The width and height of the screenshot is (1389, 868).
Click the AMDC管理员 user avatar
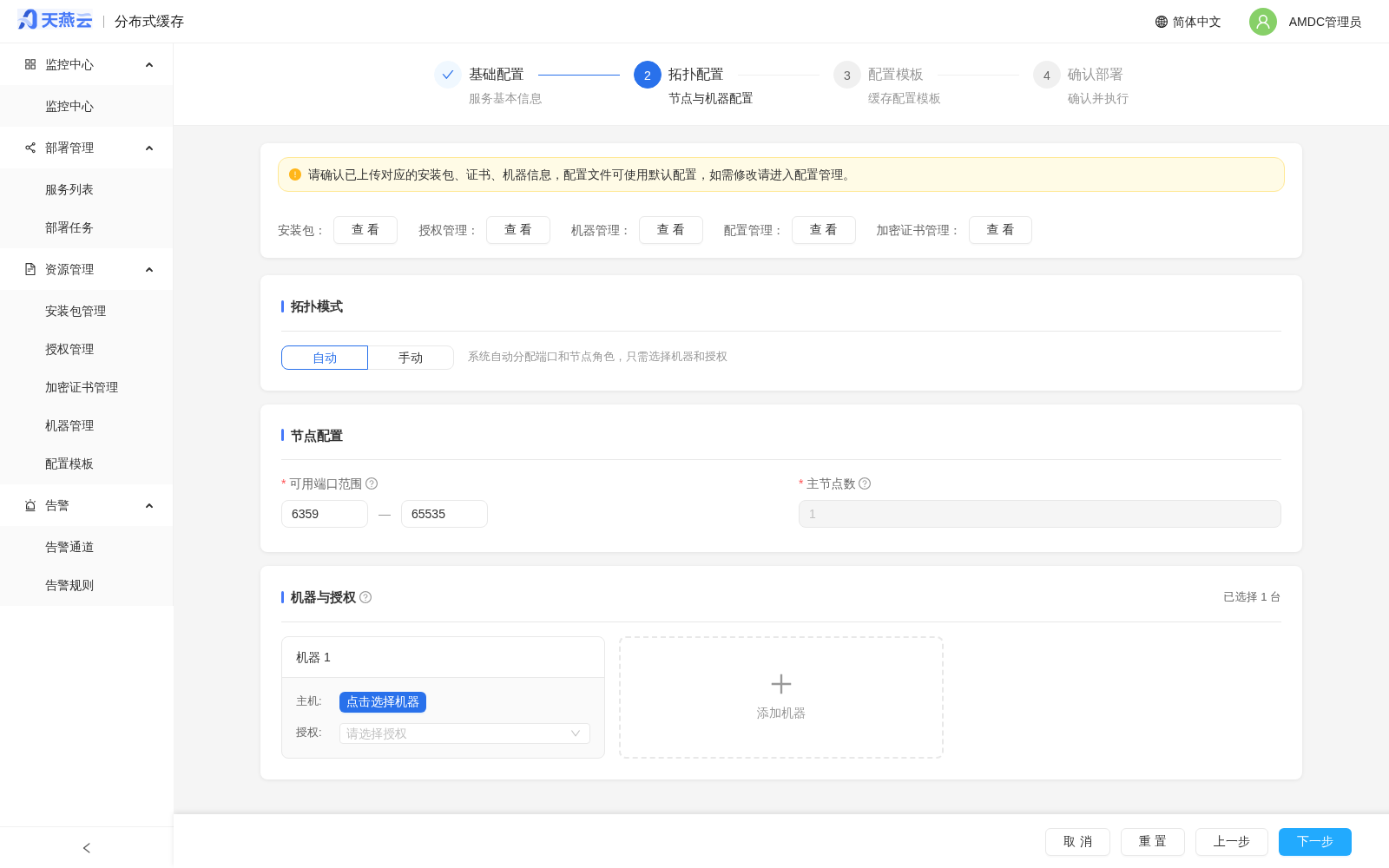pos(1263,22)
